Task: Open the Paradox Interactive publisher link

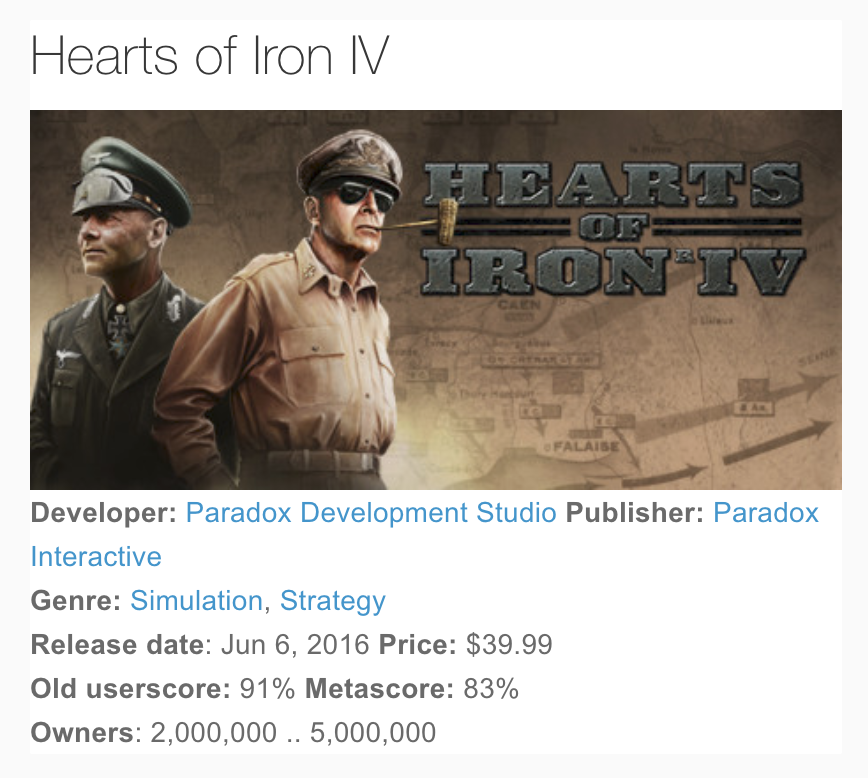Action: pyautogui.click(x=765, y=513)
